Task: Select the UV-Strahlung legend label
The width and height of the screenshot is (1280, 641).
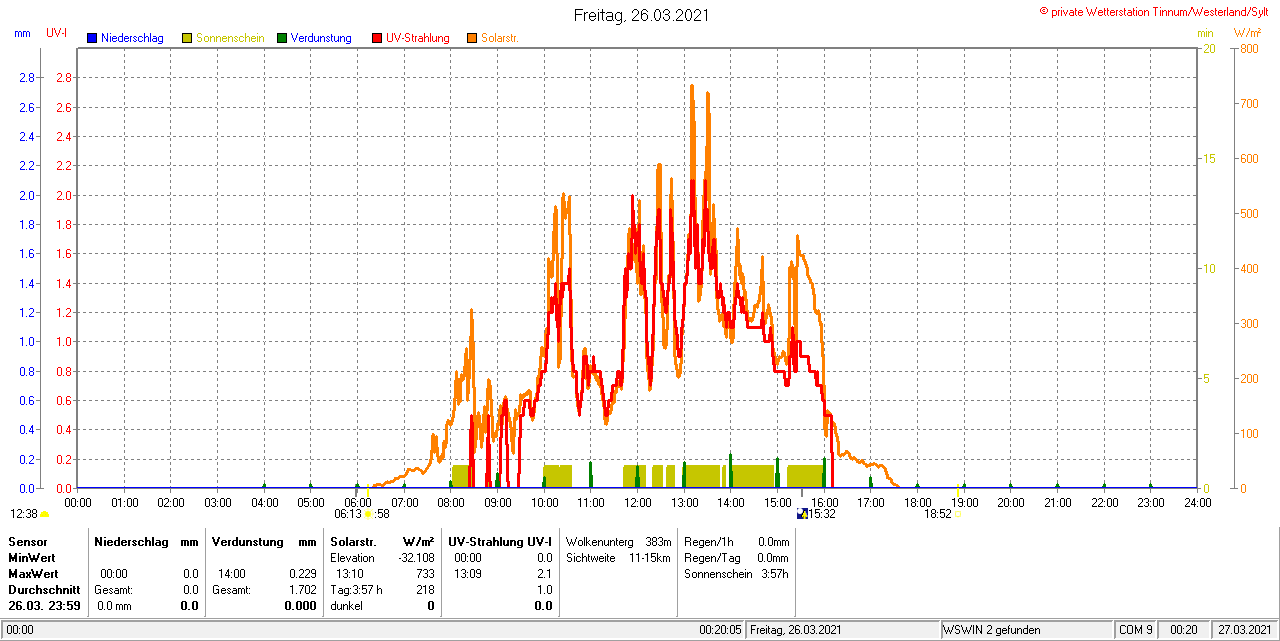Action: click(419, 38)
